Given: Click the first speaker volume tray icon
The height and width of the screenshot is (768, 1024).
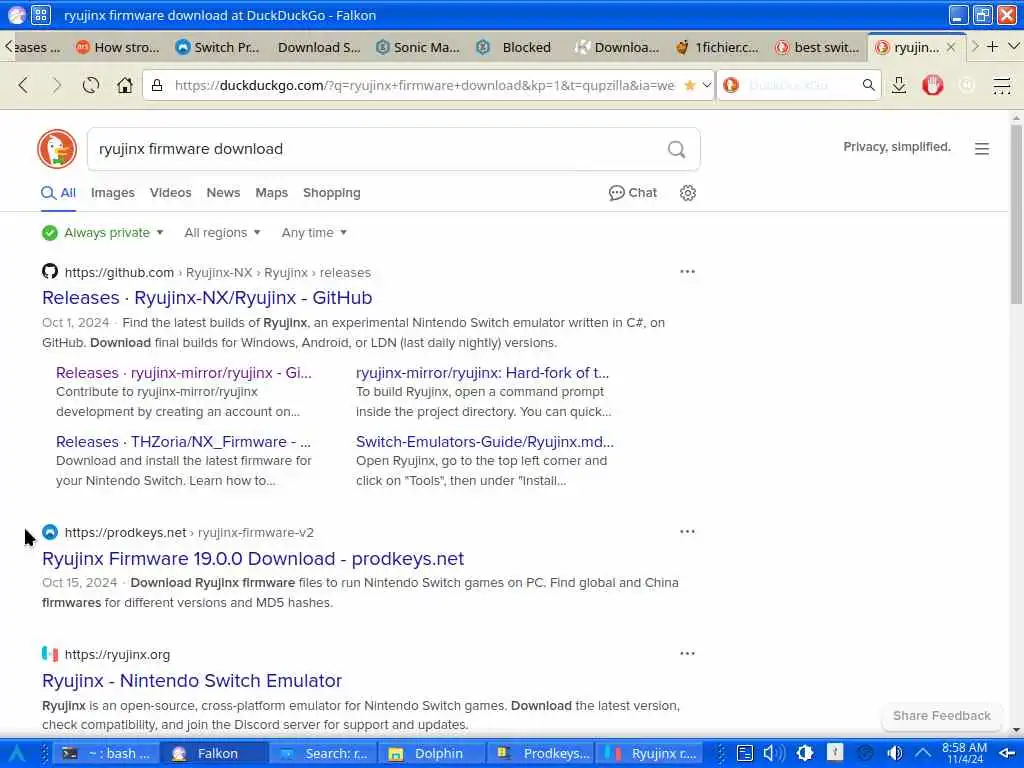Looking at the screenshot, I should (x=774, y=754).
